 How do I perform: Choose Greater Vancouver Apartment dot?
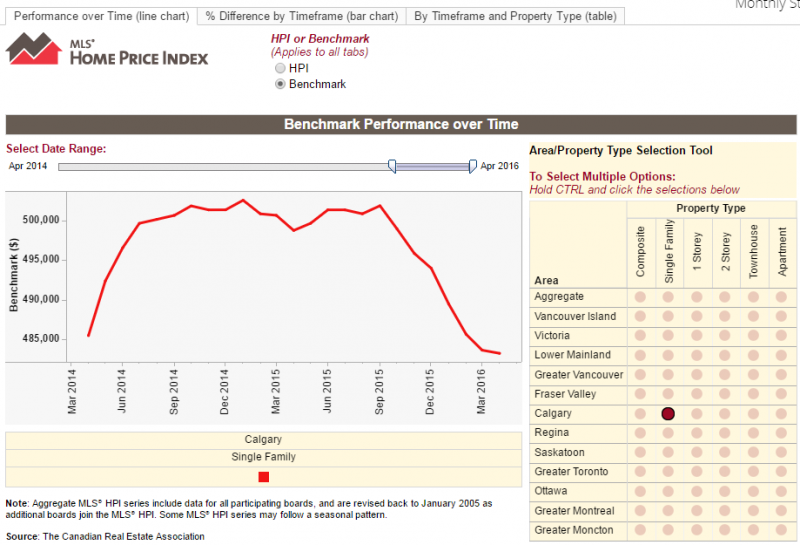click(x=782, y=375)
